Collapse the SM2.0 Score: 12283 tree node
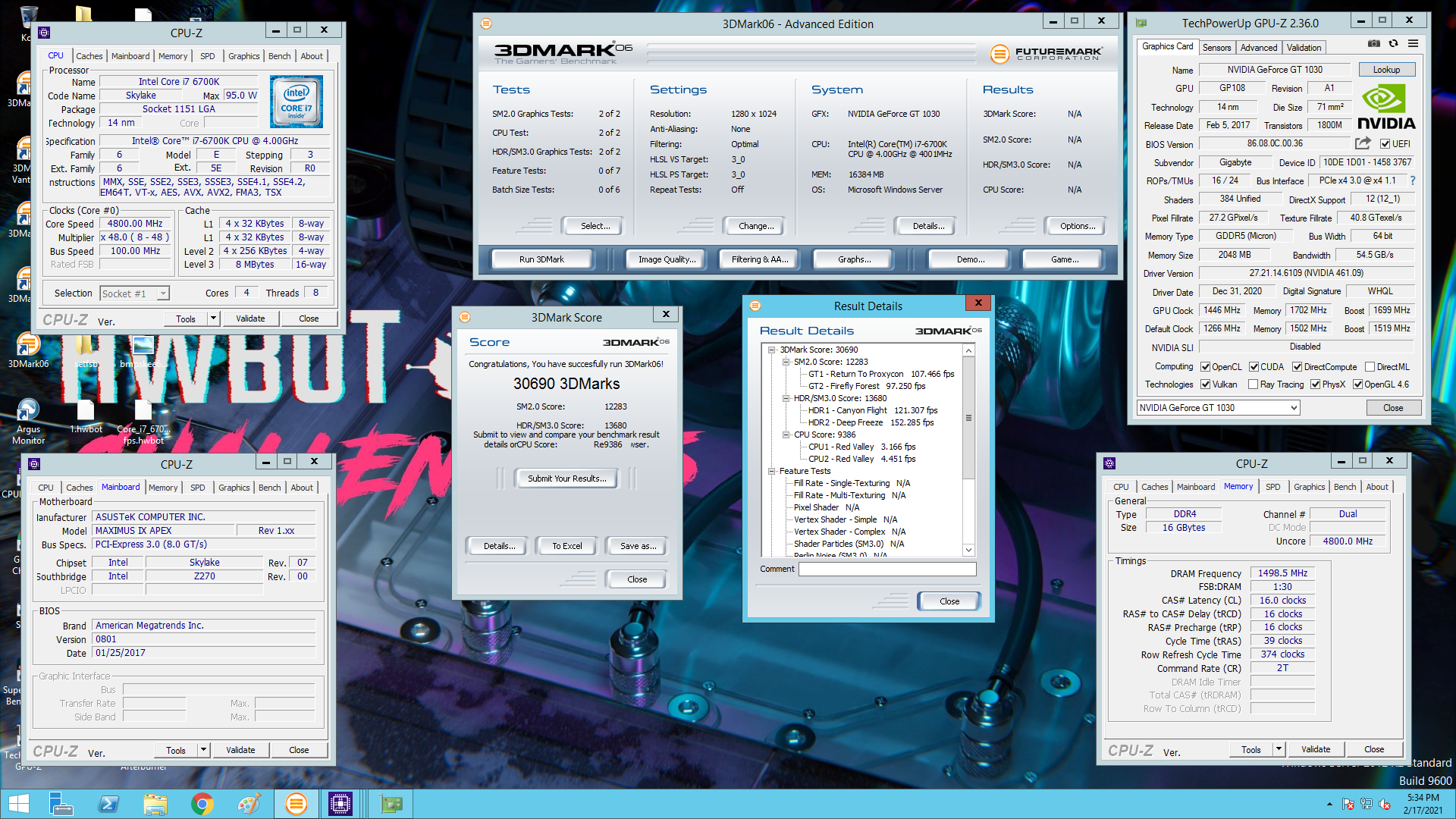Screen dimensions: 1456x819 pyautogui.click(x=786, y=362)
